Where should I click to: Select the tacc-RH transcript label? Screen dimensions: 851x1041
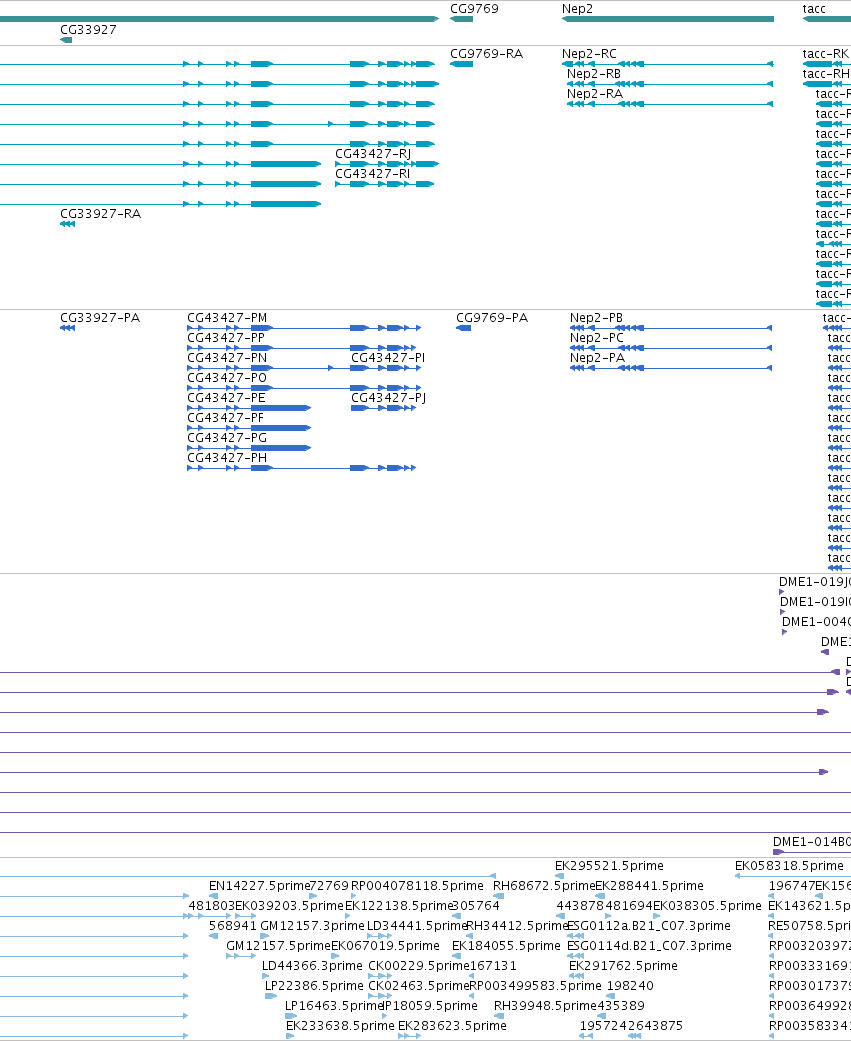point(826,74)
